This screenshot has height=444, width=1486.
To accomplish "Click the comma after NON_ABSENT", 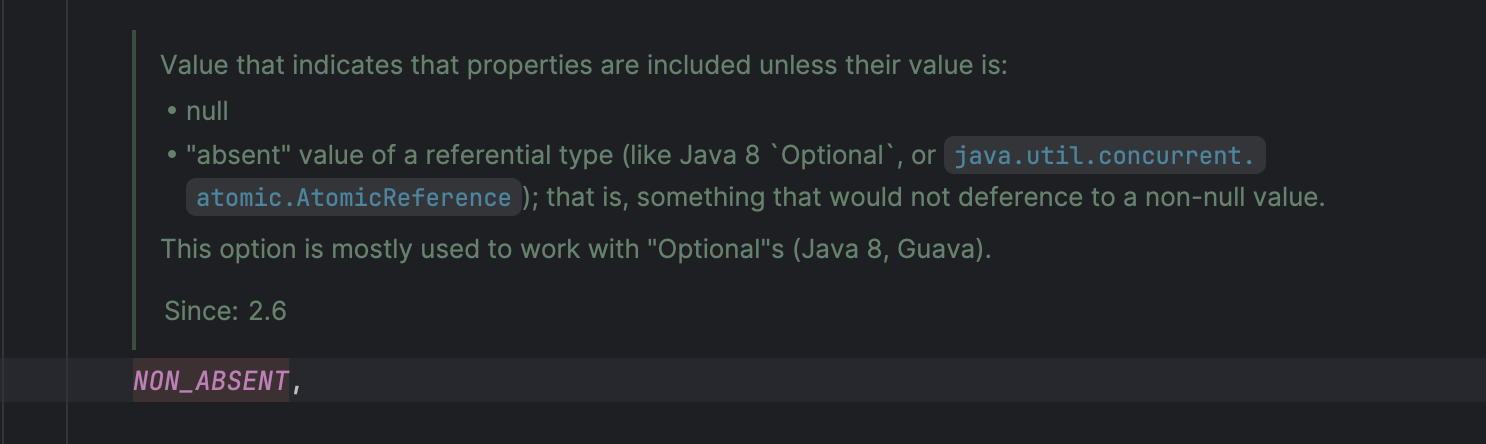I will (296, 382).
